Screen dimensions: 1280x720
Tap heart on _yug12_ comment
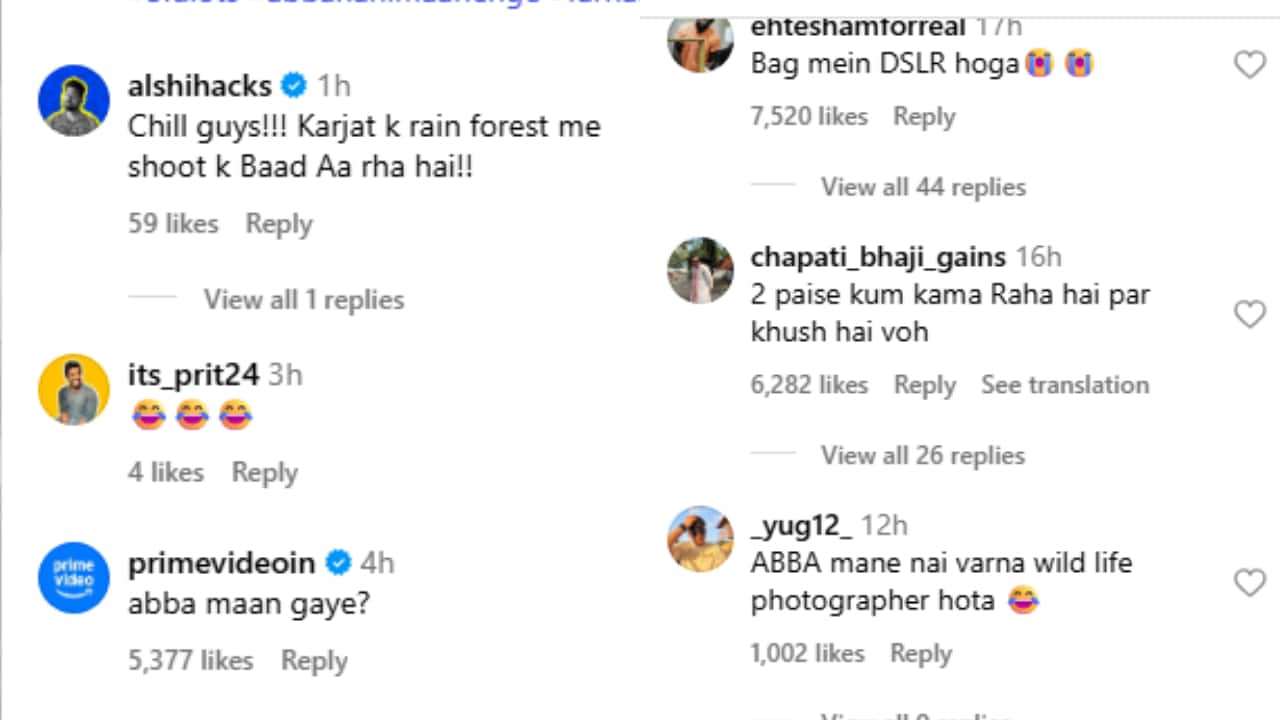click(1249, 582)
